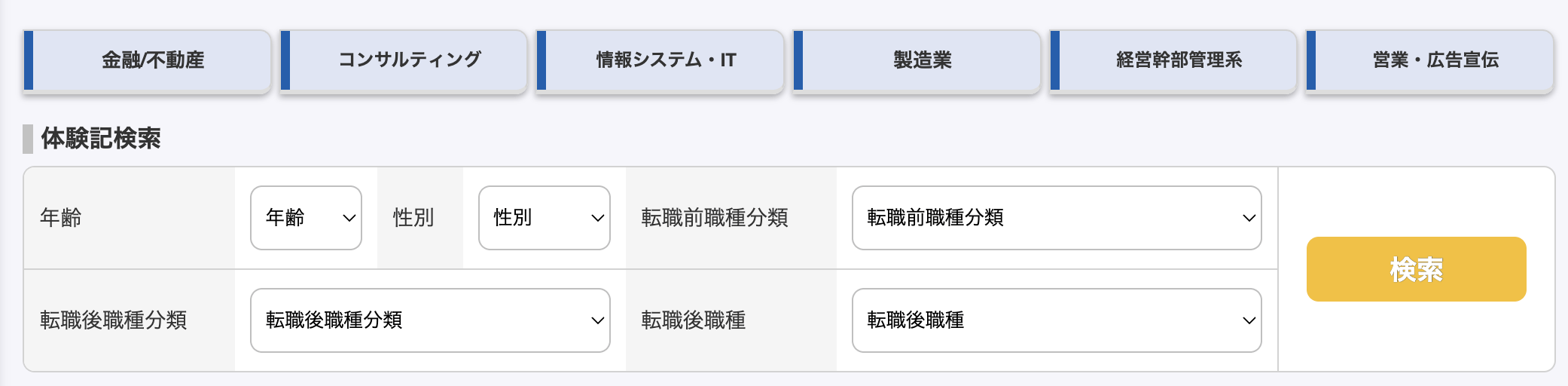
Task: Select the コンサルティング category button
Action: click(x=404, y=60)
